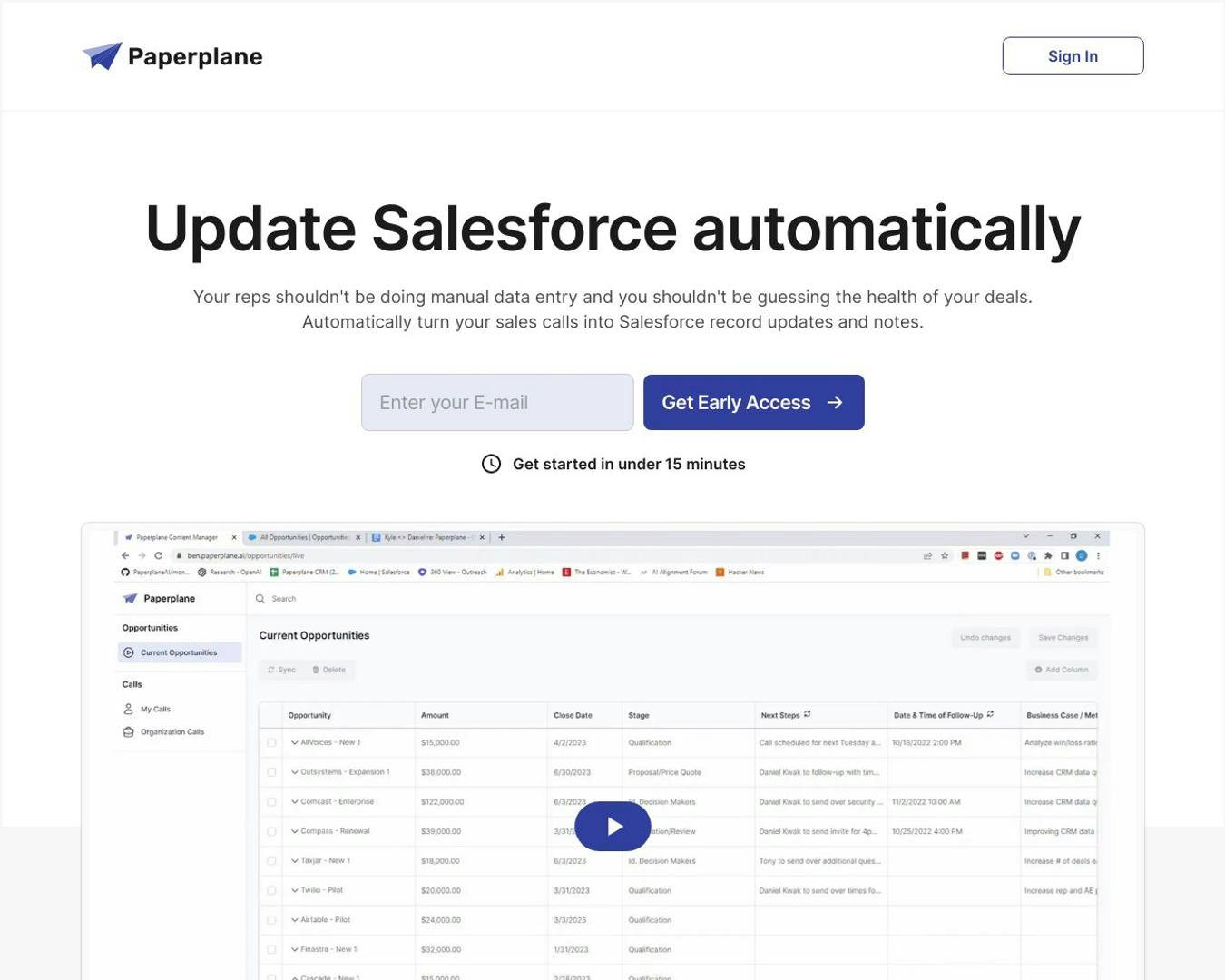1225x980 pixels.
Task: Play the product demo video
Action: (x=612, y=827)
